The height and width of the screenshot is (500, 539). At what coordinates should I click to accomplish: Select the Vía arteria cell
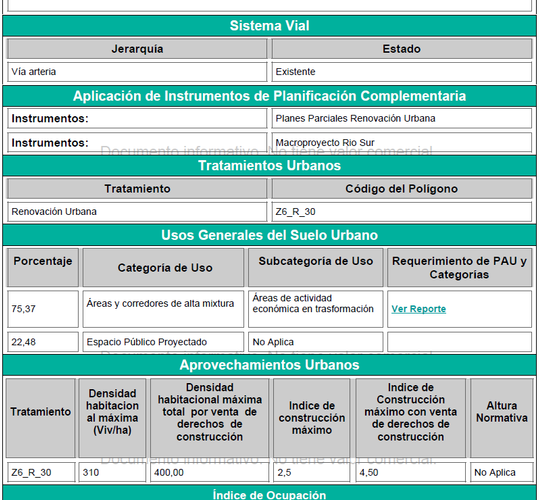[x=137, y=72]
